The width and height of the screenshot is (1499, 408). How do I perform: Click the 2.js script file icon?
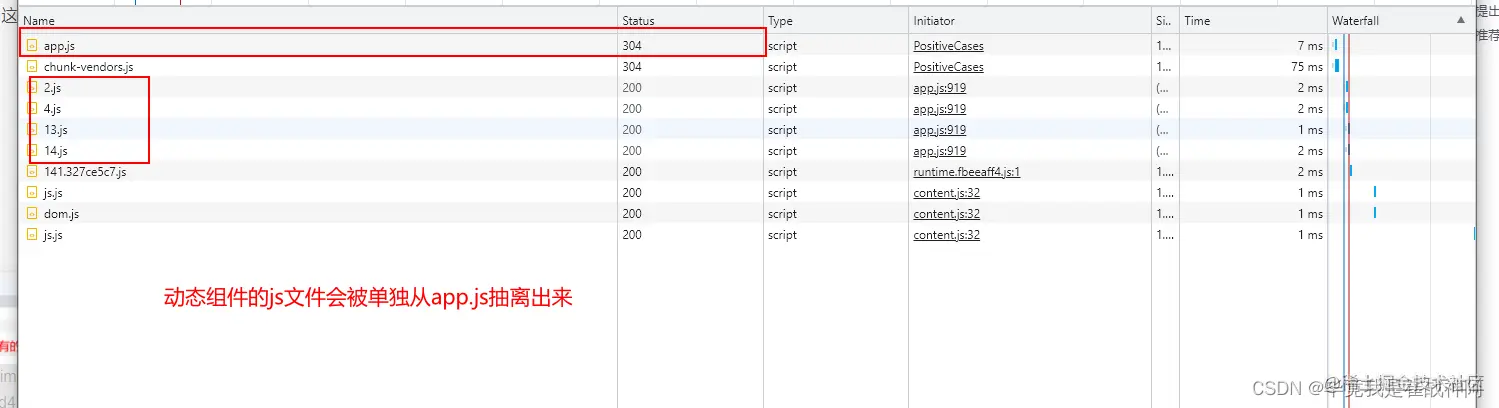click(x=32, y=88)
